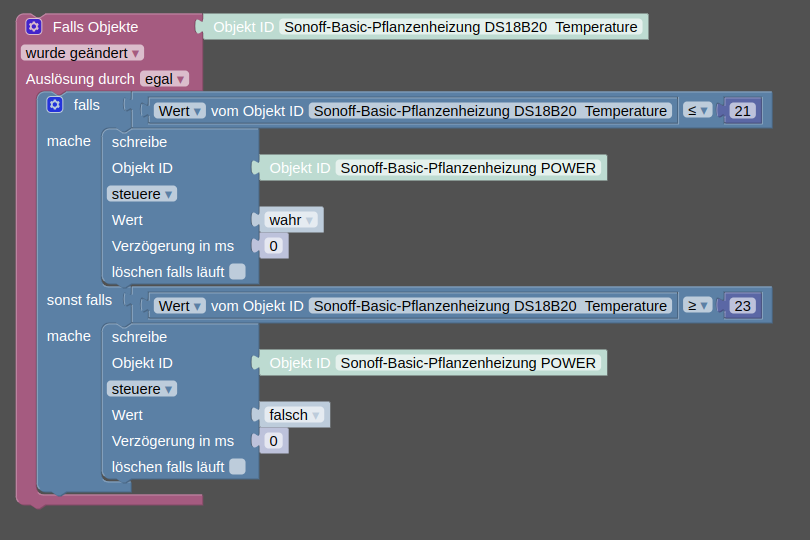Open the ≤ comparison operator dropdown
Viewport: 810px width, 540px height.
697,111
